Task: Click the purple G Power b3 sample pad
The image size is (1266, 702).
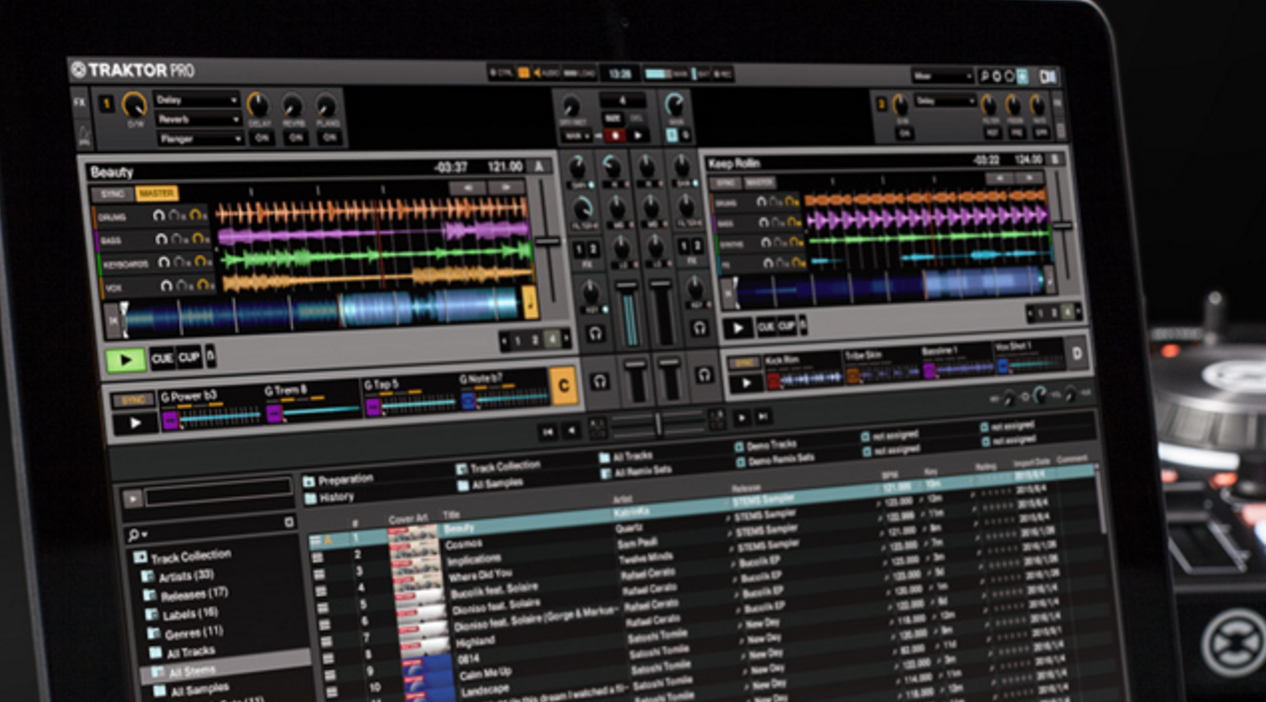Action: click(x=170, y=421)
